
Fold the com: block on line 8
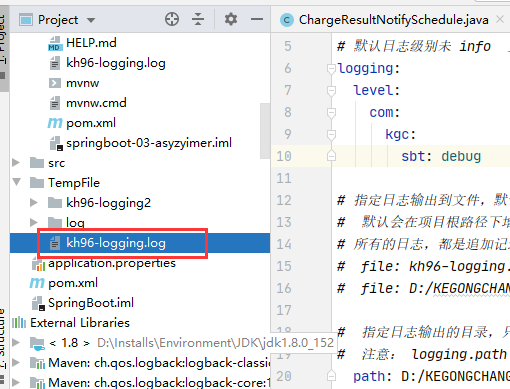coord(331,113)
